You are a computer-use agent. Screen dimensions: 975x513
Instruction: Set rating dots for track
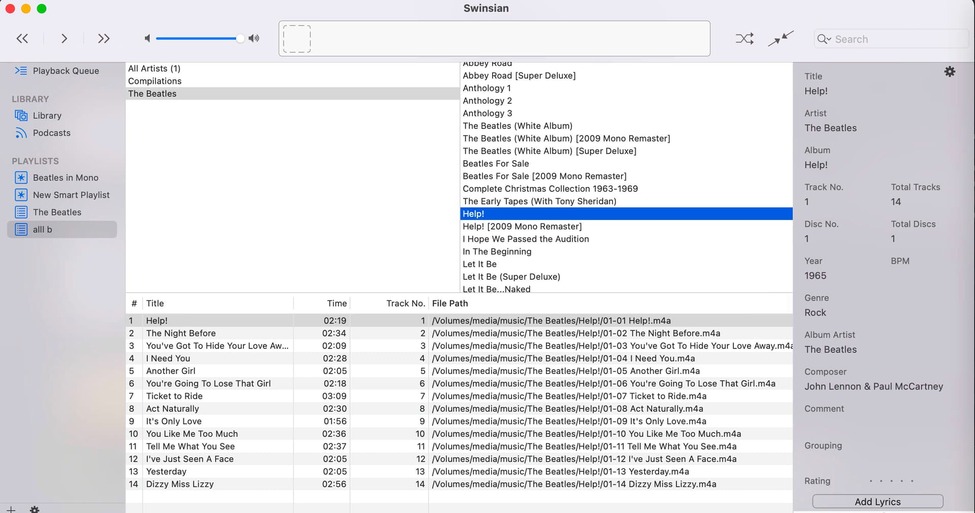(891, 481)
